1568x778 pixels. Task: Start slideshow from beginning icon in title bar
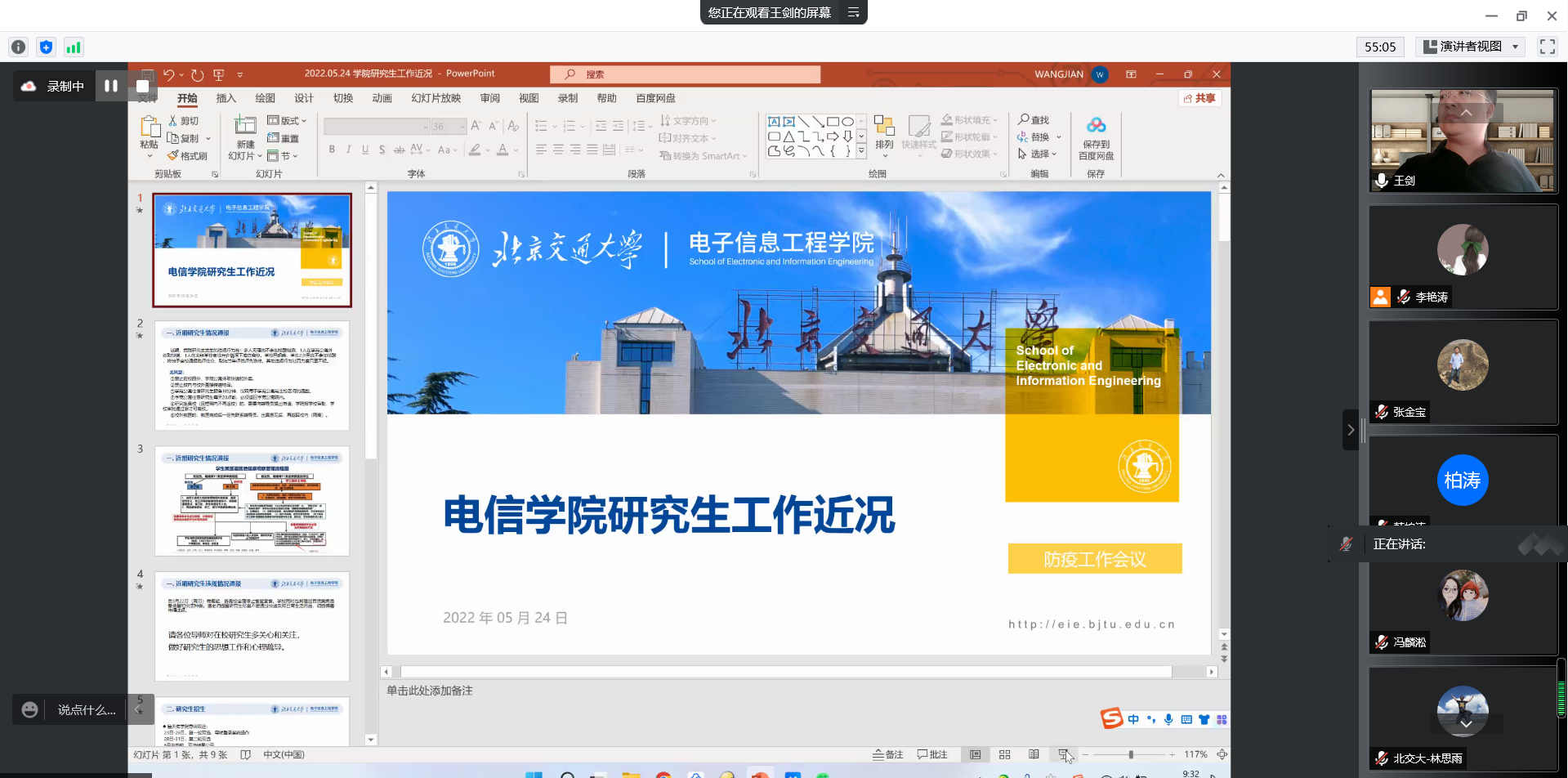point(218,74)
